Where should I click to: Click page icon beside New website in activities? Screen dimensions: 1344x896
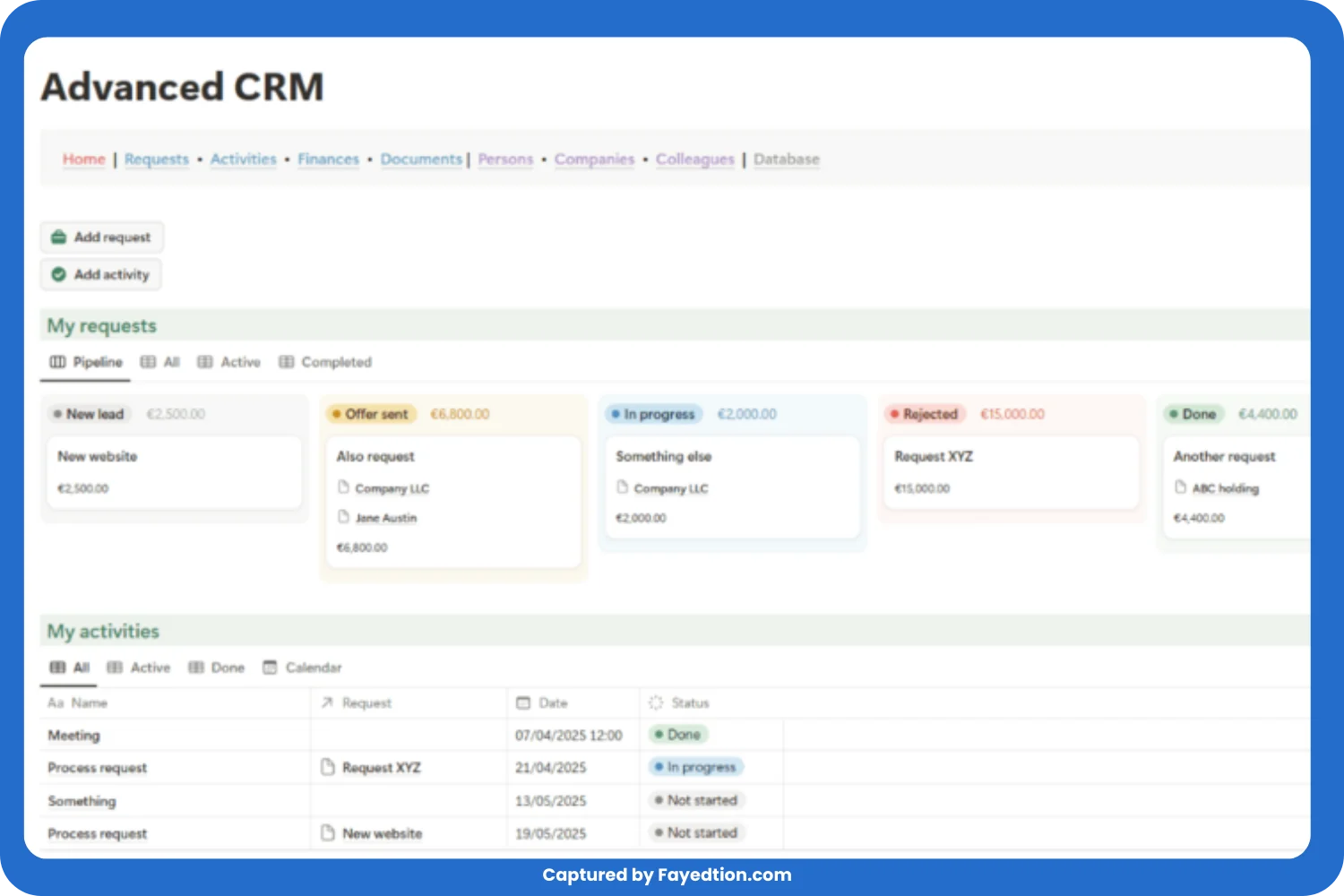328,833
